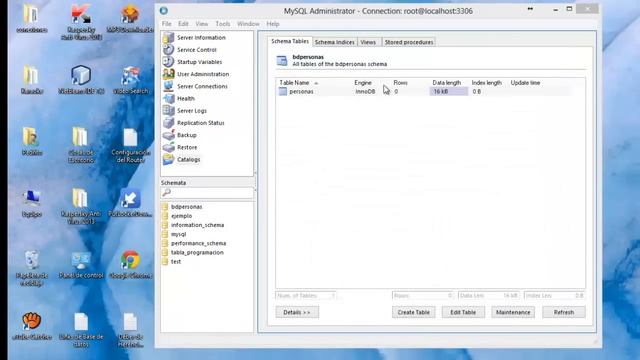Open the Edit menu
Viewport: 640px width, 360px height.
[183, 24]
